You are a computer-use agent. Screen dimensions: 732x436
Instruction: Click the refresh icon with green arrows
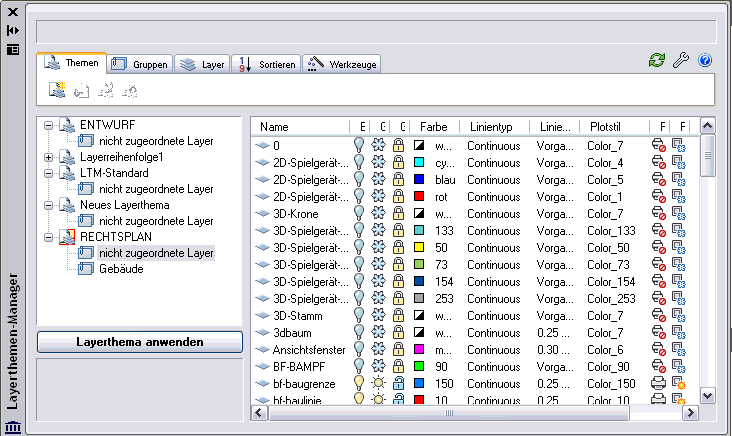657,60
